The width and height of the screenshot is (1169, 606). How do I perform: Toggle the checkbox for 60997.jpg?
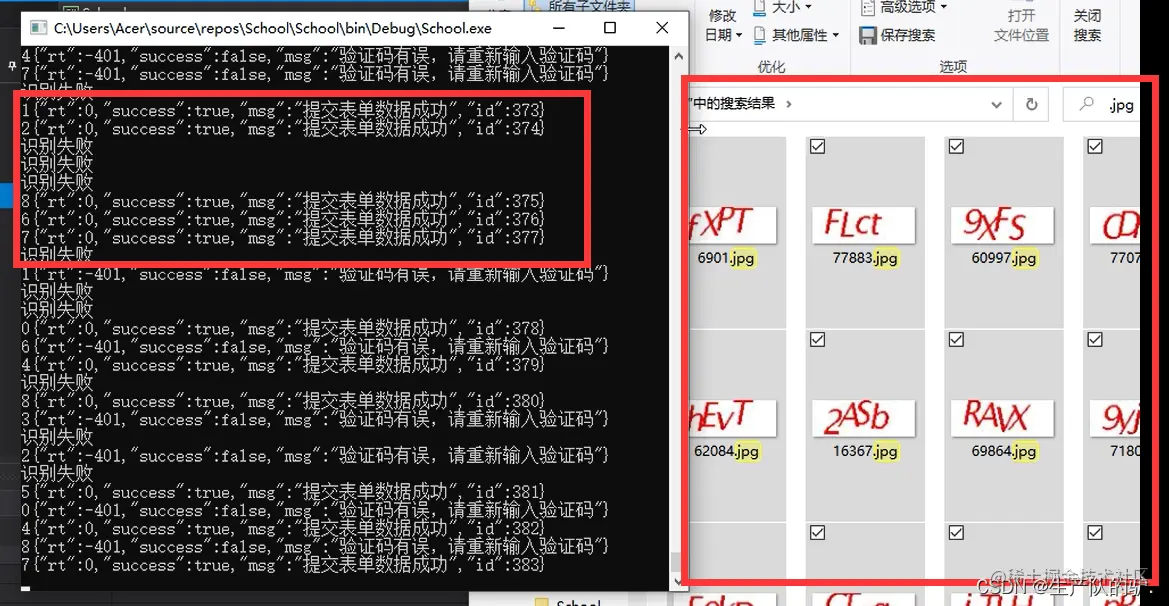point(957,147)
